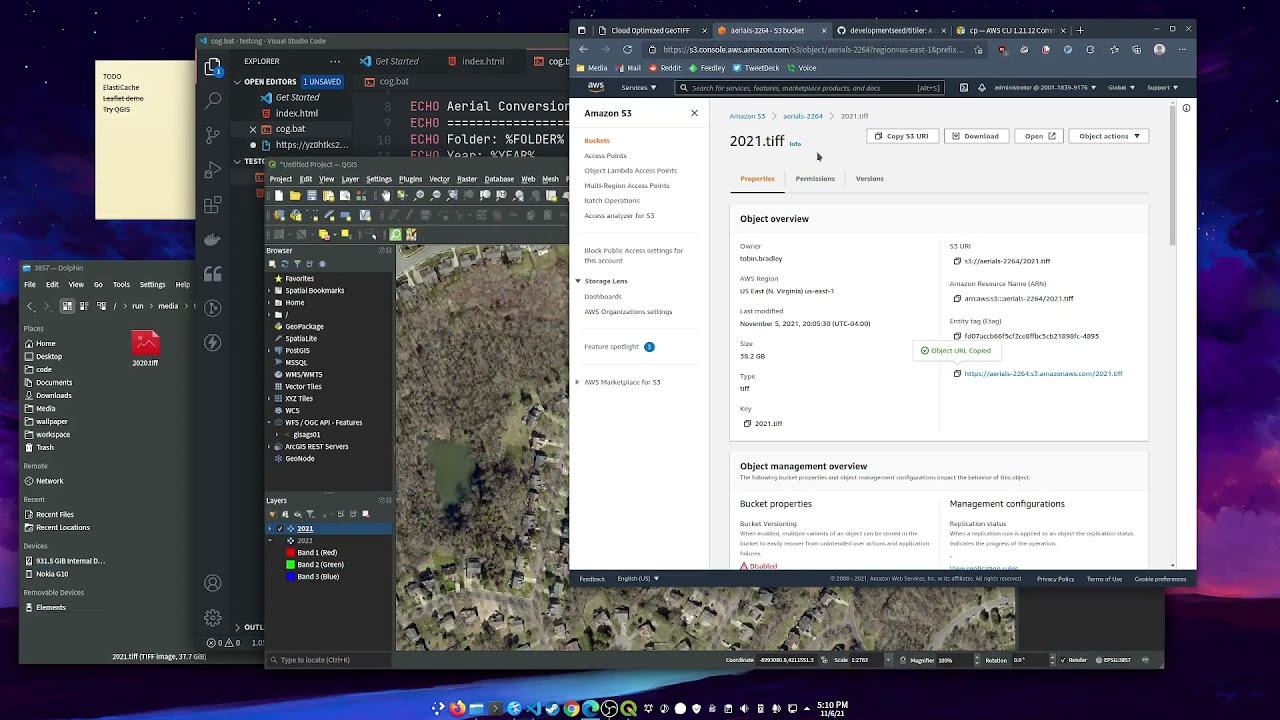Viewport: 1280px width, 720px height.
Task: Toggle visibility checkbox of 2021 layer in QGIS
Action: tap(280, 529)
